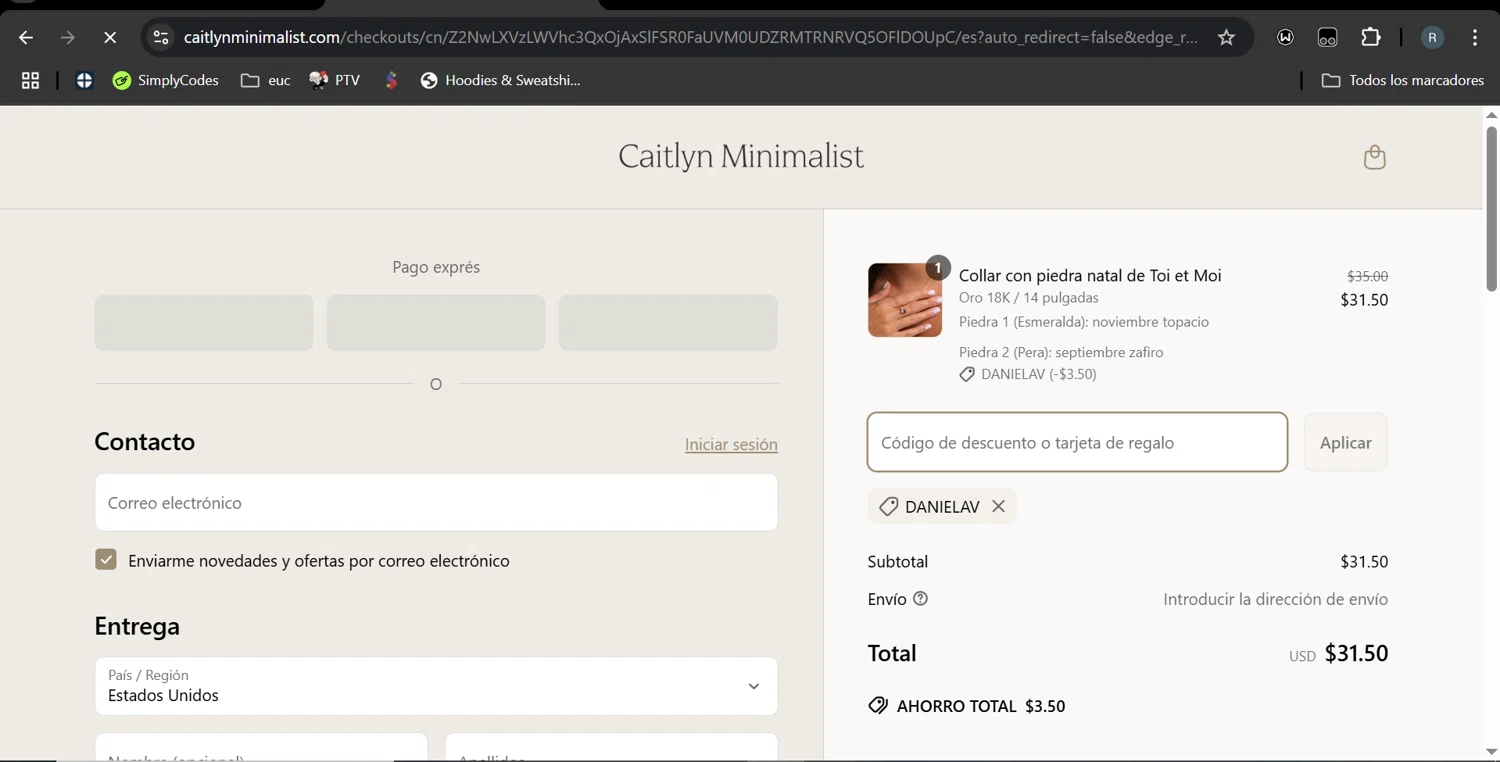Click the third express payment button
The height and width of the screenshot is (762, 1500).
click(x=668, y=322)
